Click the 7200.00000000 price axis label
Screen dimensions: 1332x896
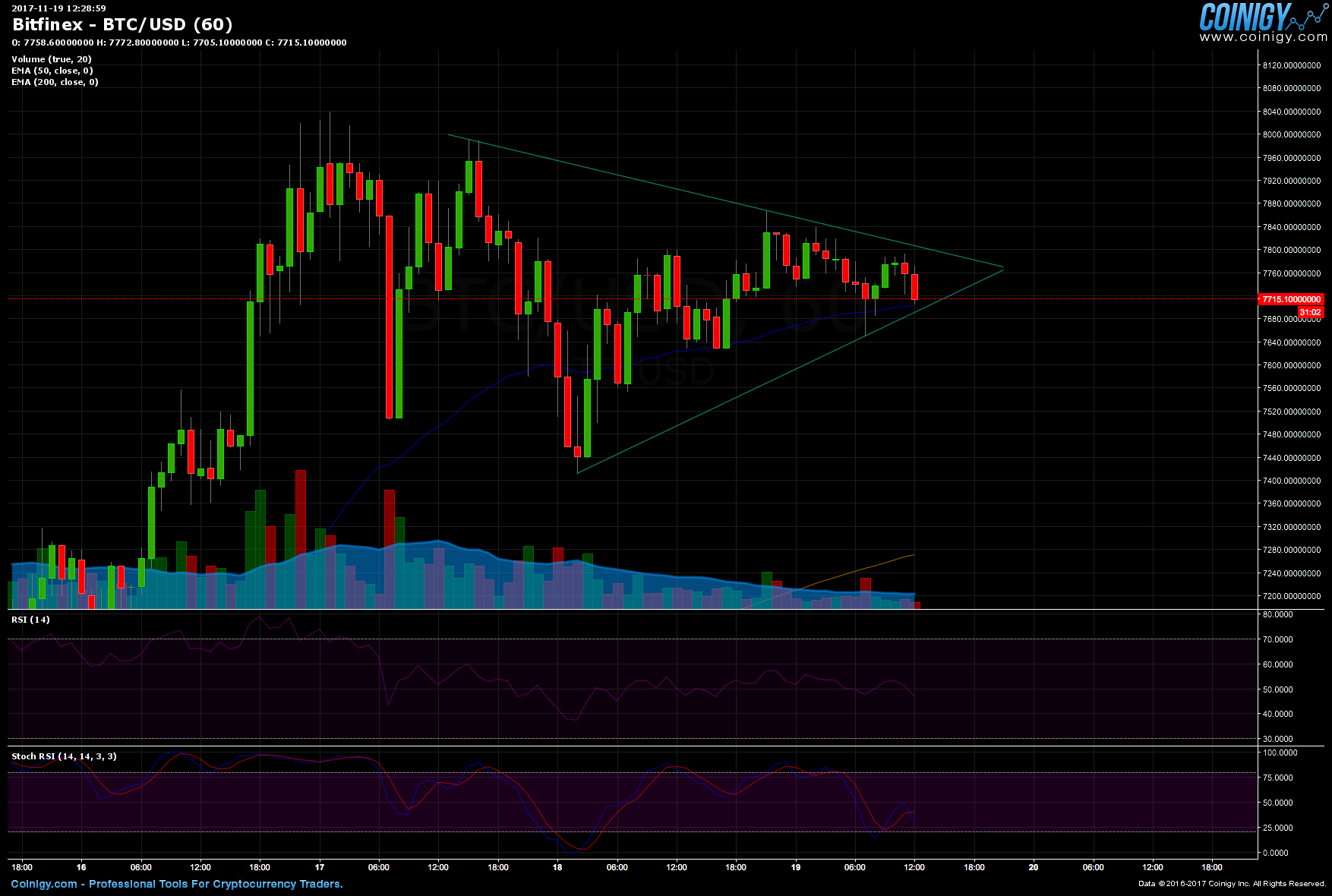1292,596
